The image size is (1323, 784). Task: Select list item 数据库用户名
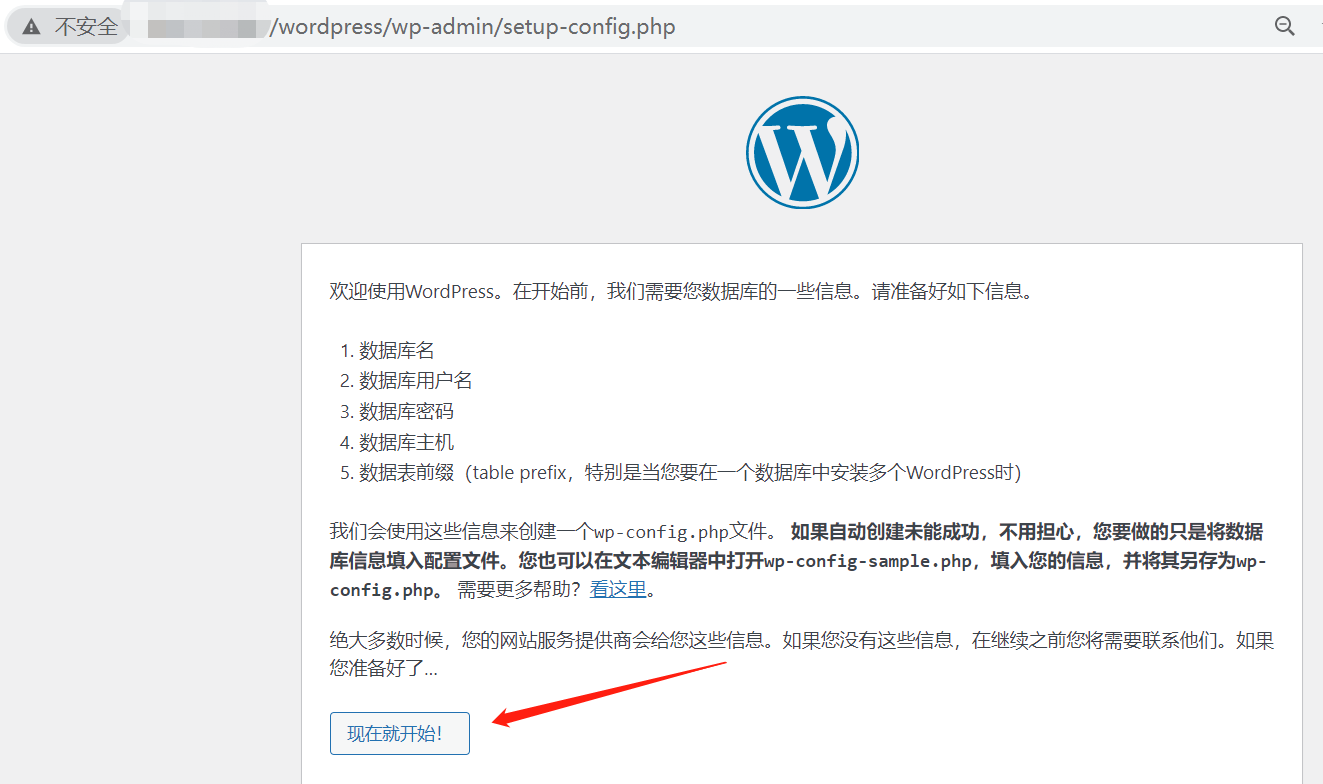(x=416, y=381)
